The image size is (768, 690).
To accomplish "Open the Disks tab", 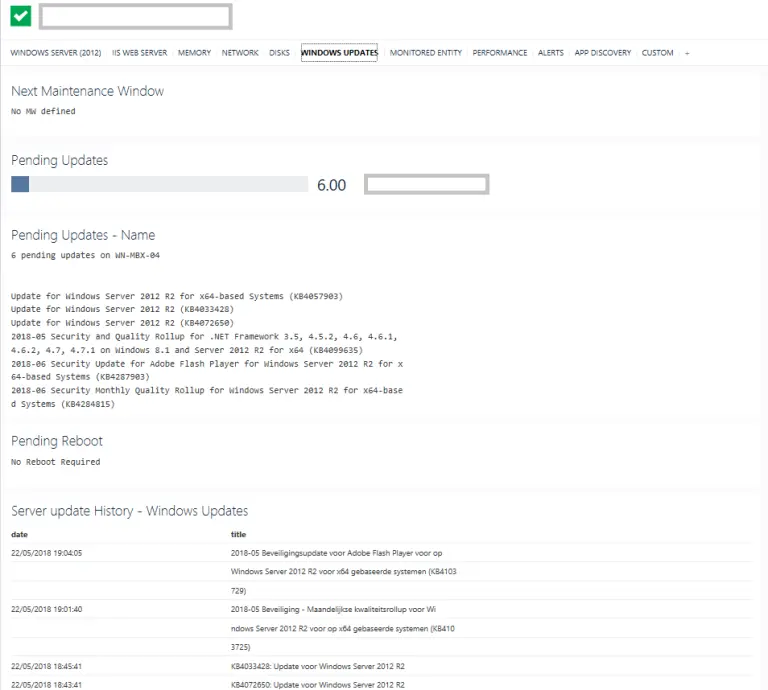I will [x=279, y=53].
